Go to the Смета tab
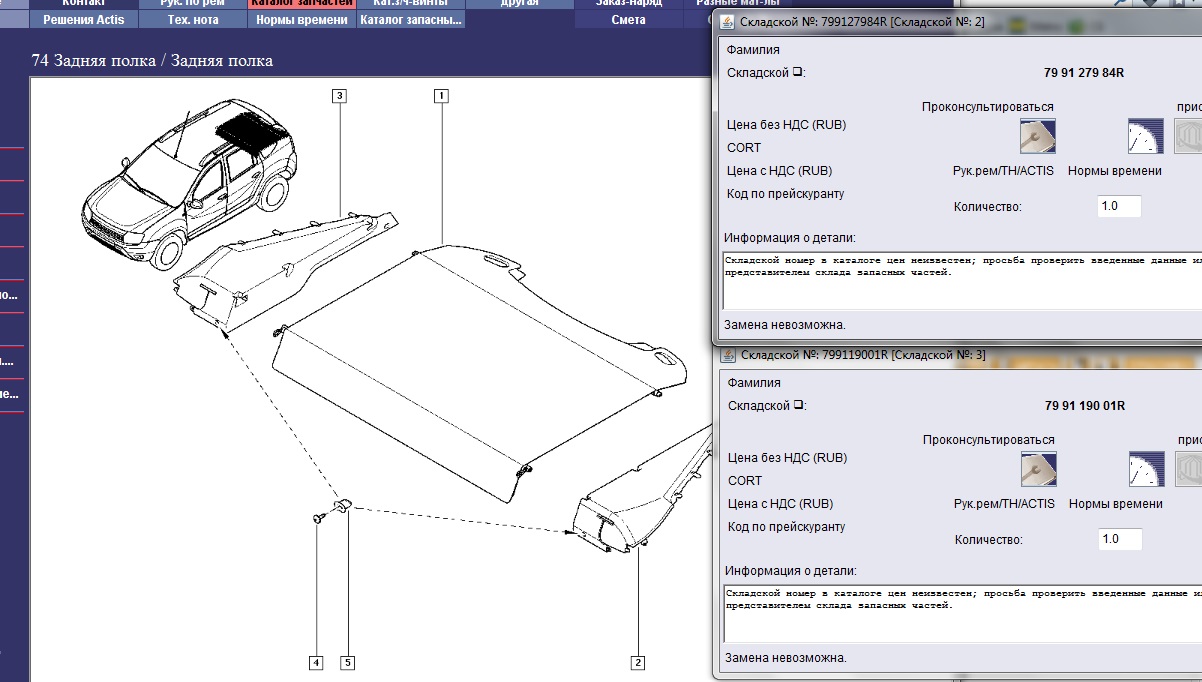 tap(628, 20)
